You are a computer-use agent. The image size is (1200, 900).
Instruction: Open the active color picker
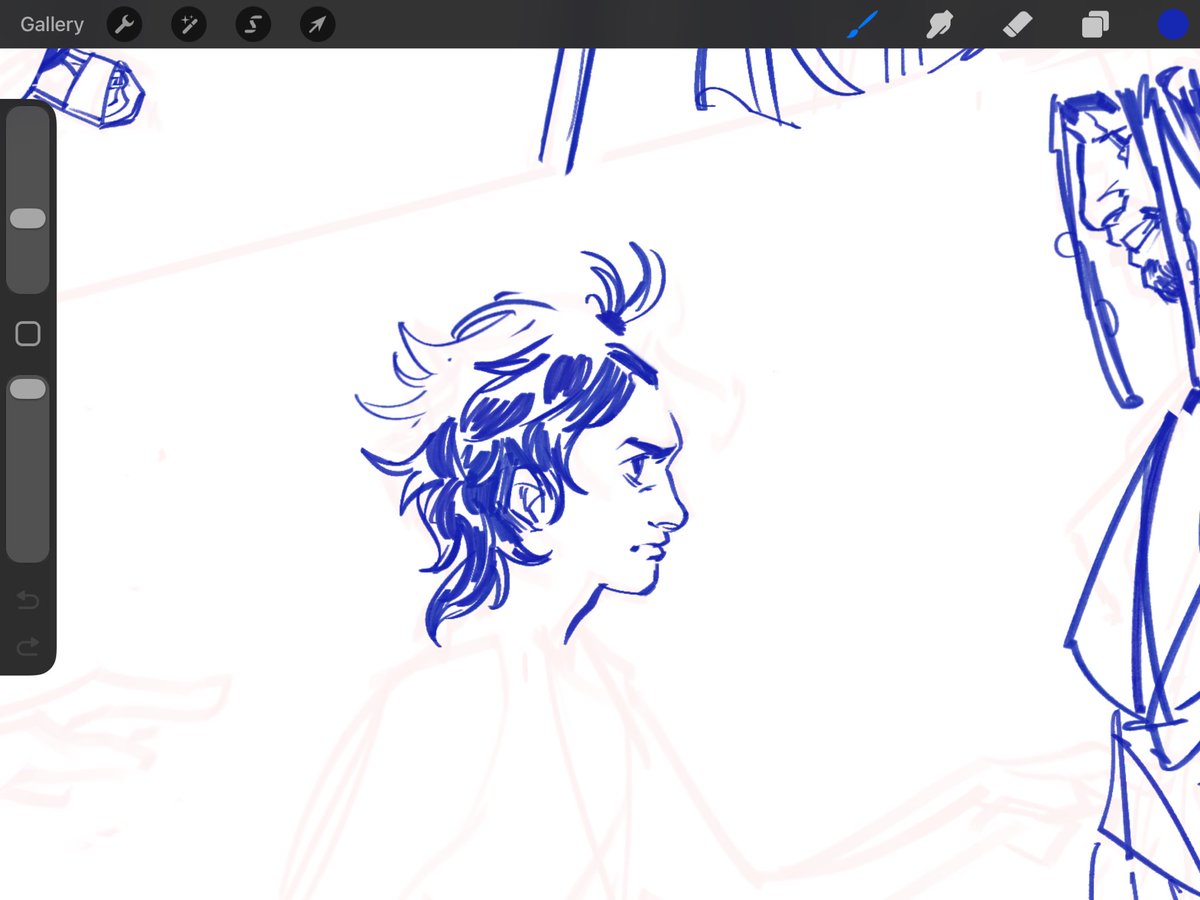(x=1172, y=24)
